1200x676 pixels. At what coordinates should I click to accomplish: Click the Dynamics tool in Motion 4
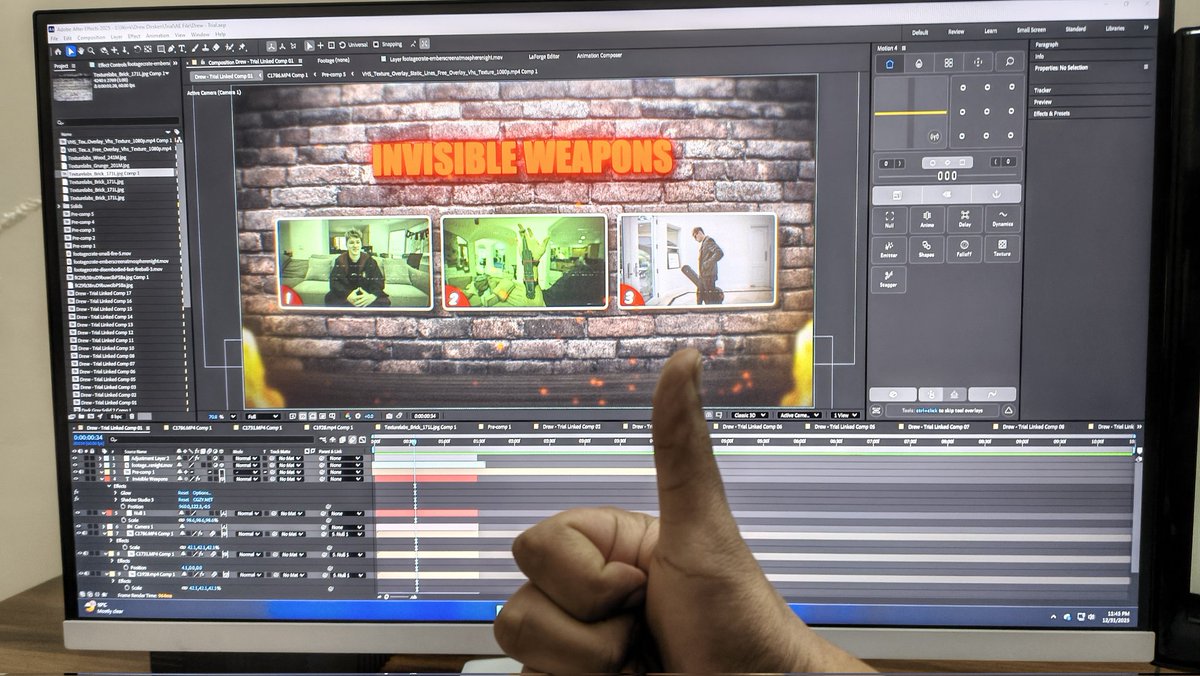[1003, 220]
